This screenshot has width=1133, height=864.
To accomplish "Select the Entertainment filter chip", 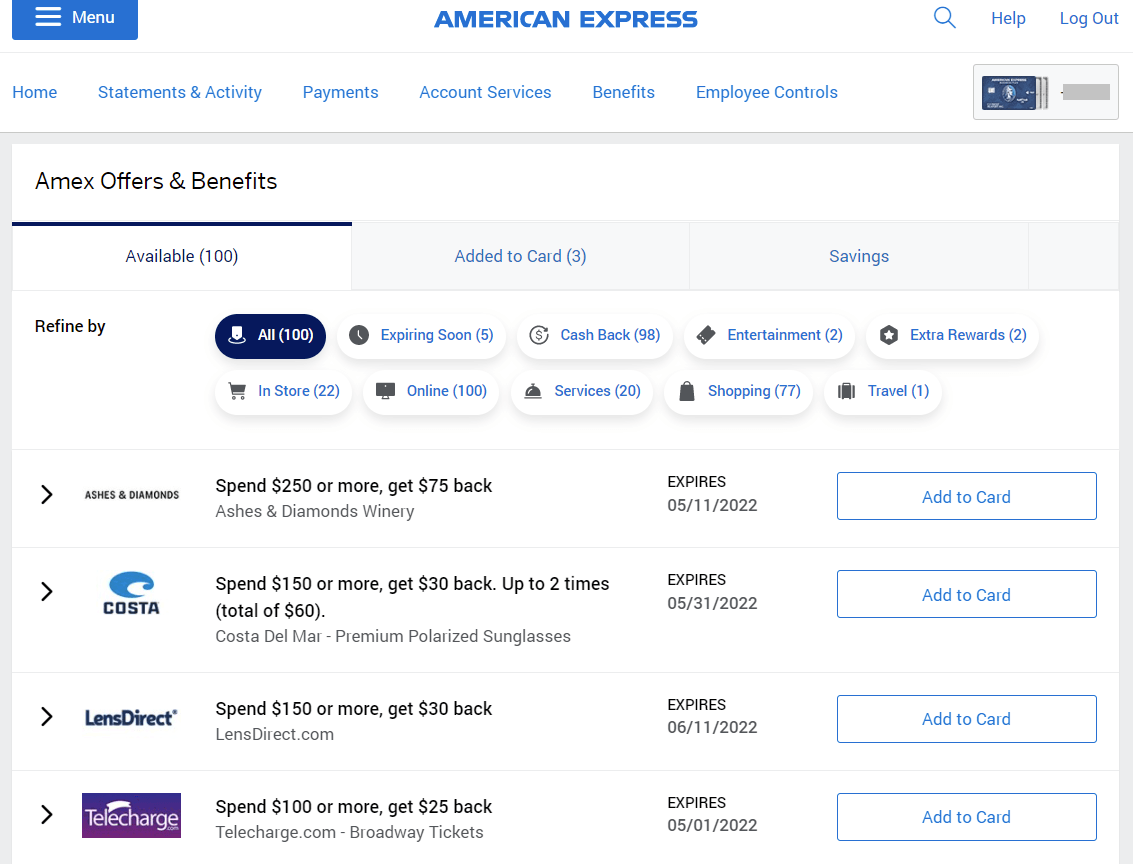I will (769, 335).
